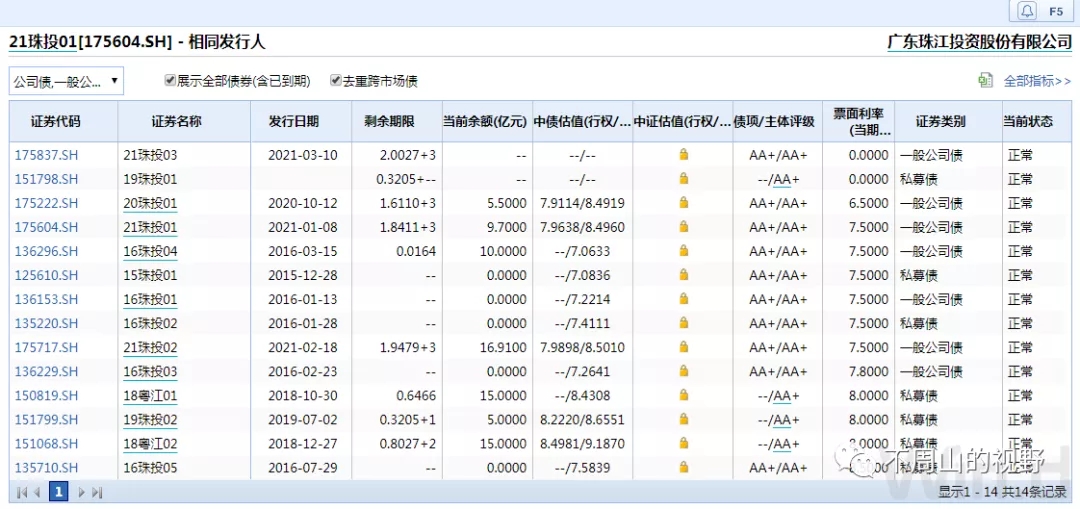Viewport: 1080px width, 509px height.
Task: Open security code 175717.SH
Action: point(47,348)
